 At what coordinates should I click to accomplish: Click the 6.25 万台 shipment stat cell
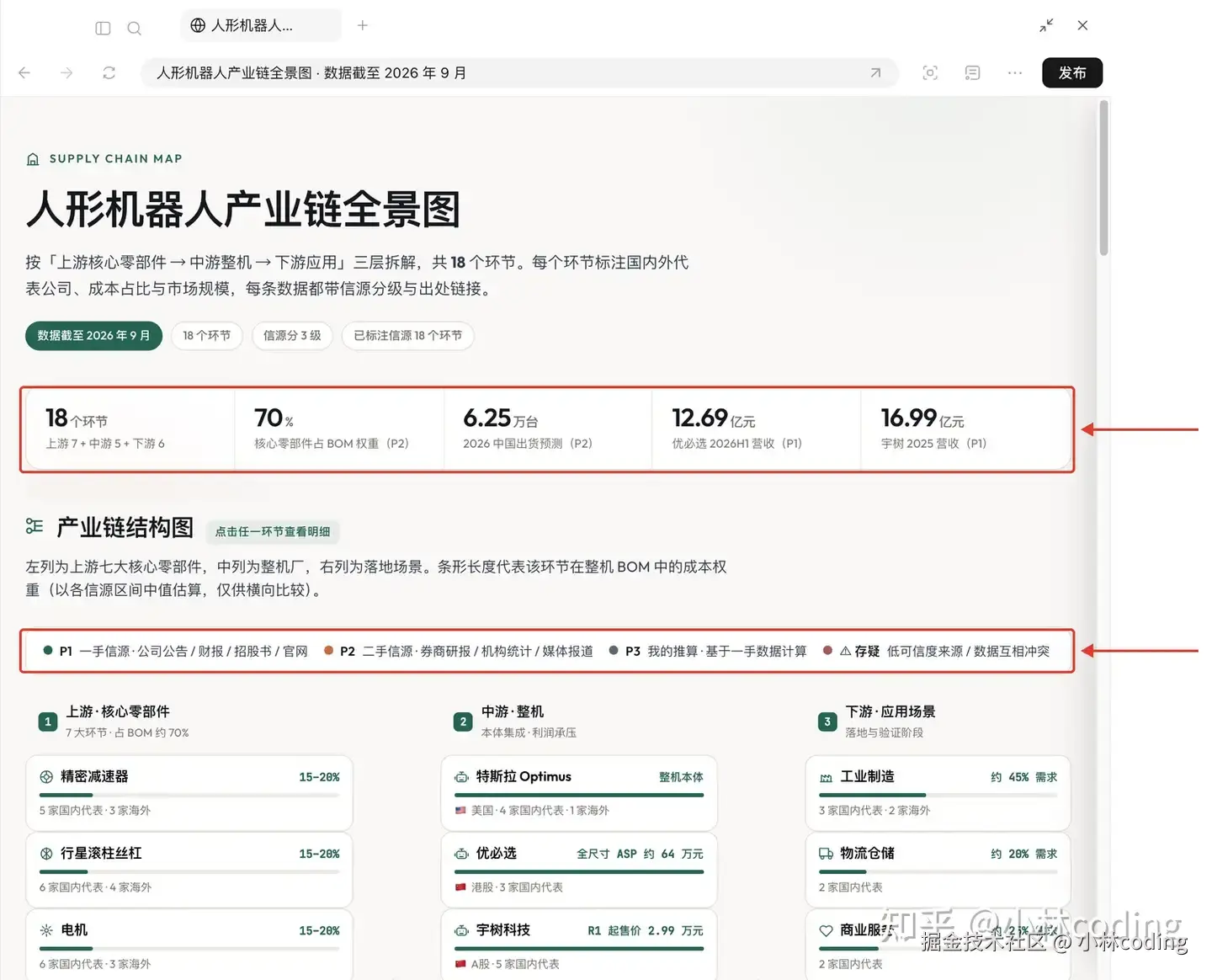(x=547, y=429)
